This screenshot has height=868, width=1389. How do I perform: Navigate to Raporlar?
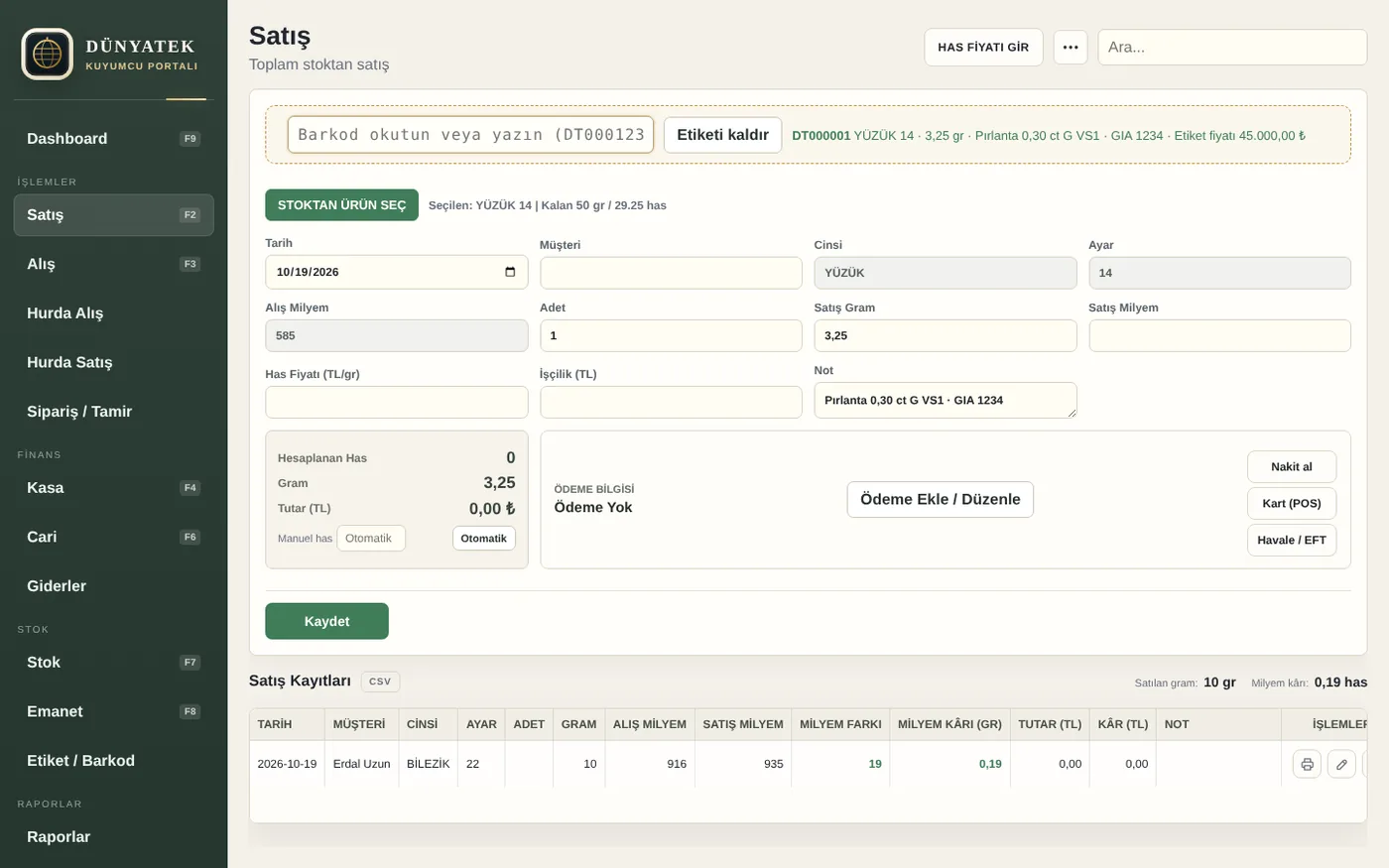[114, 837]
